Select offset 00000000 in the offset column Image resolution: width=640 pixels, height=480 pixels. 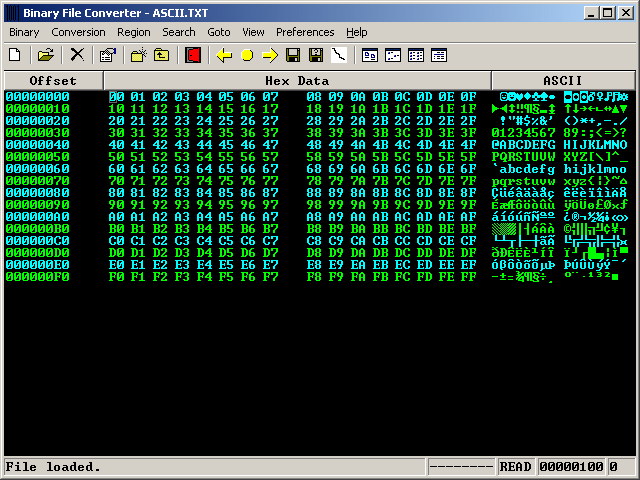coord(38,97)
